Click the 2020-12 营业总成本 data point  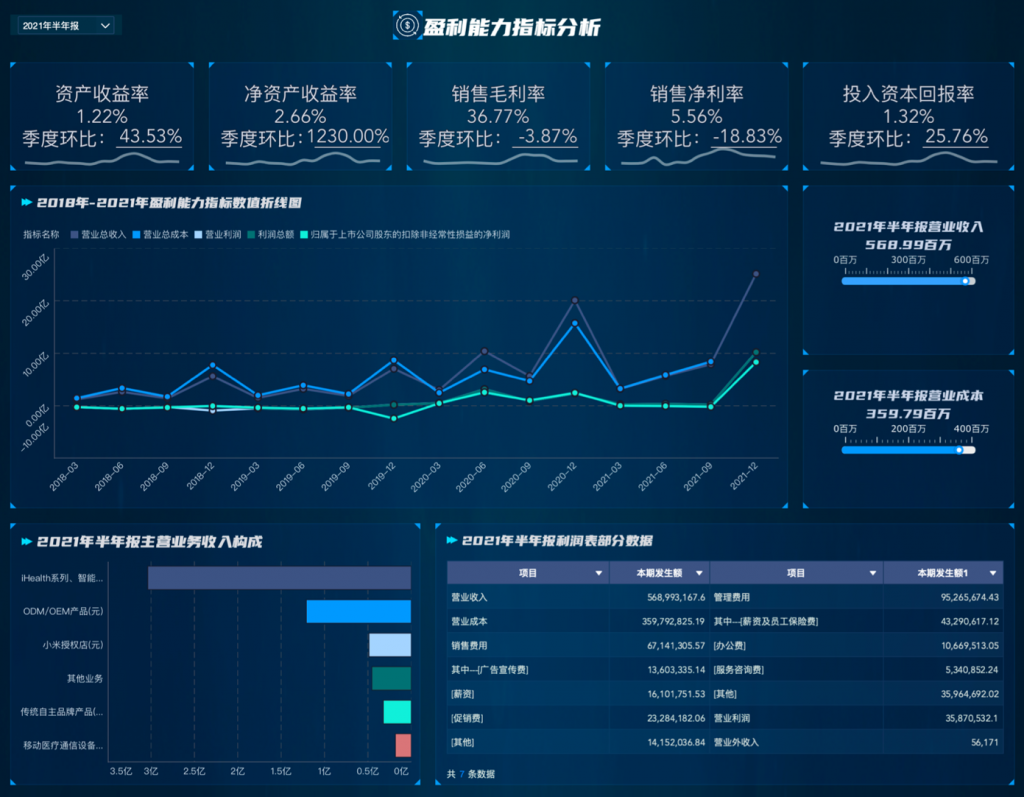[x=575, y=323]
